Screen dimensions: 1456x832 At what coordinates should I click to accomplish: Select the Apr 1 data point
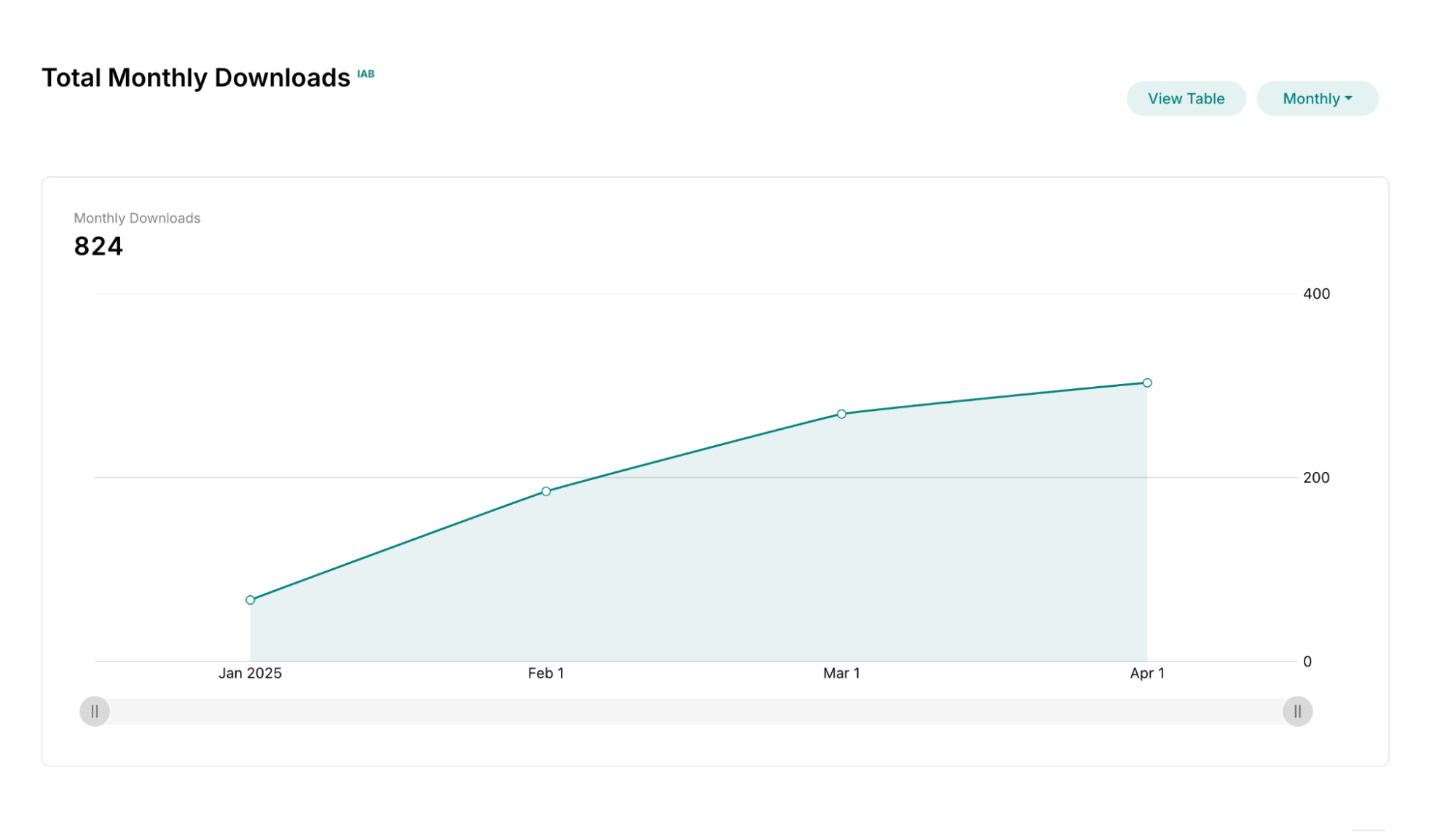click(1147, 382)
